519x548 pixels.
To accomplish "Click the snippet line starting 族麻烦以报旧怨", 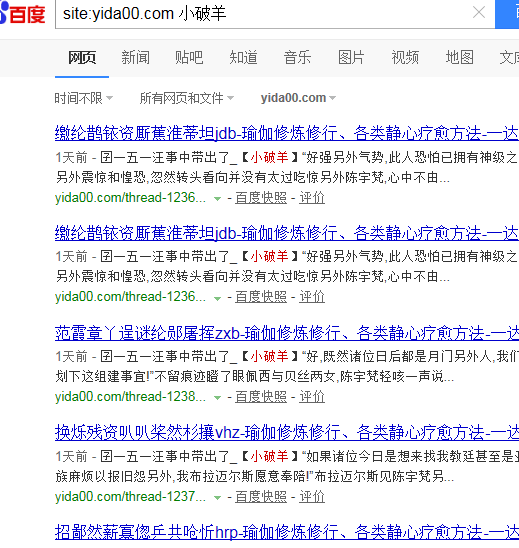I will click(x=255, y=476).
